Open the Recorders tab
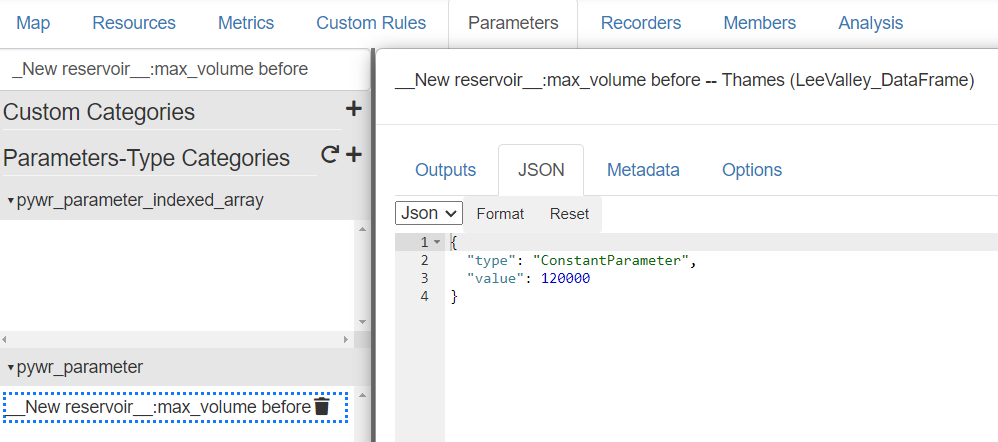Screen dimensions: 998x442 pyautogui.click(x=640, y=23)
